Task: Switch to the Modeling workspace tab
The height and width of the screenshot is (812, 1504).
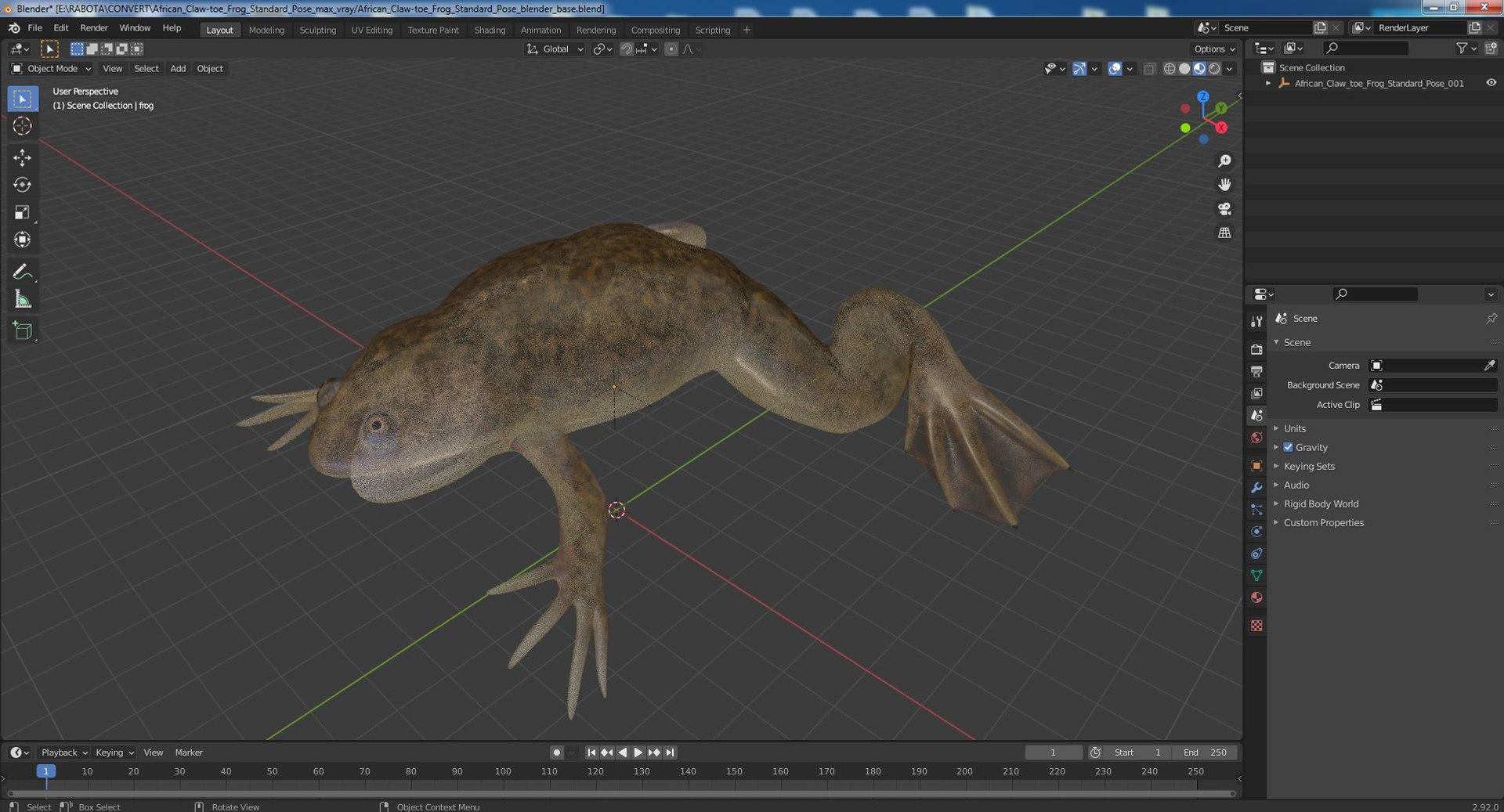Action: (x=266, y=30)
